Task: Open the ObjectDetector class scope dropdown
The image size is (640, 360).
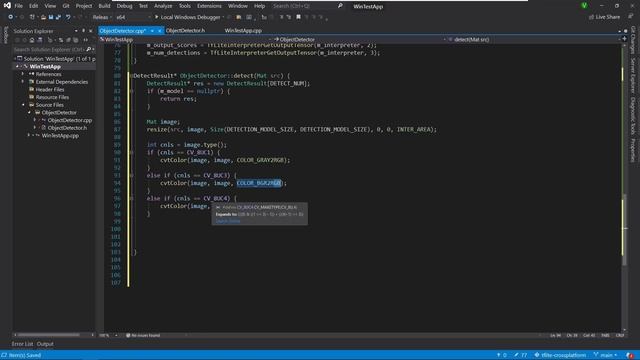Action: [360, 40]
